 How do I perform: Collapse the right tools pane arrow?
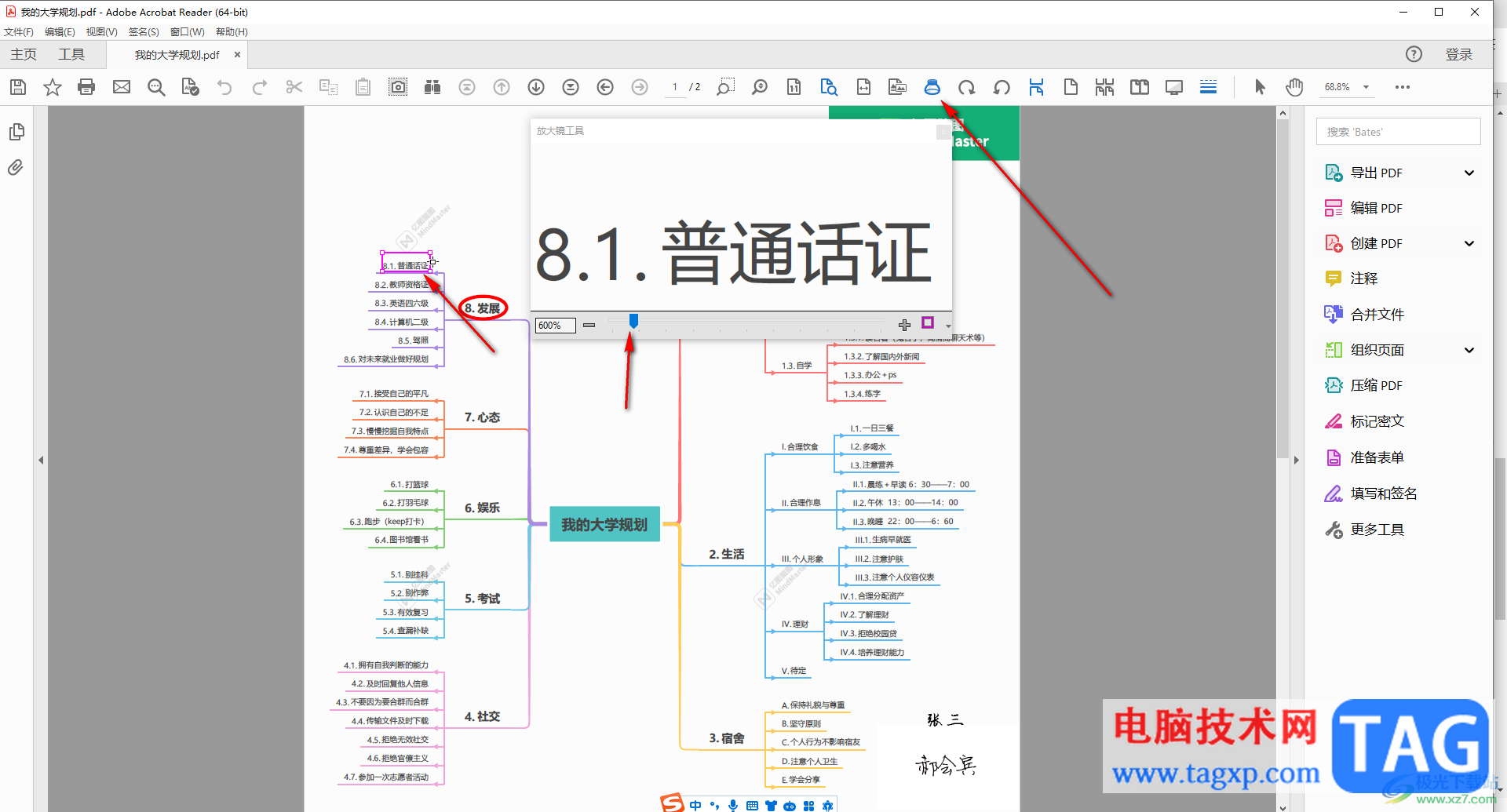point(1297,460)
